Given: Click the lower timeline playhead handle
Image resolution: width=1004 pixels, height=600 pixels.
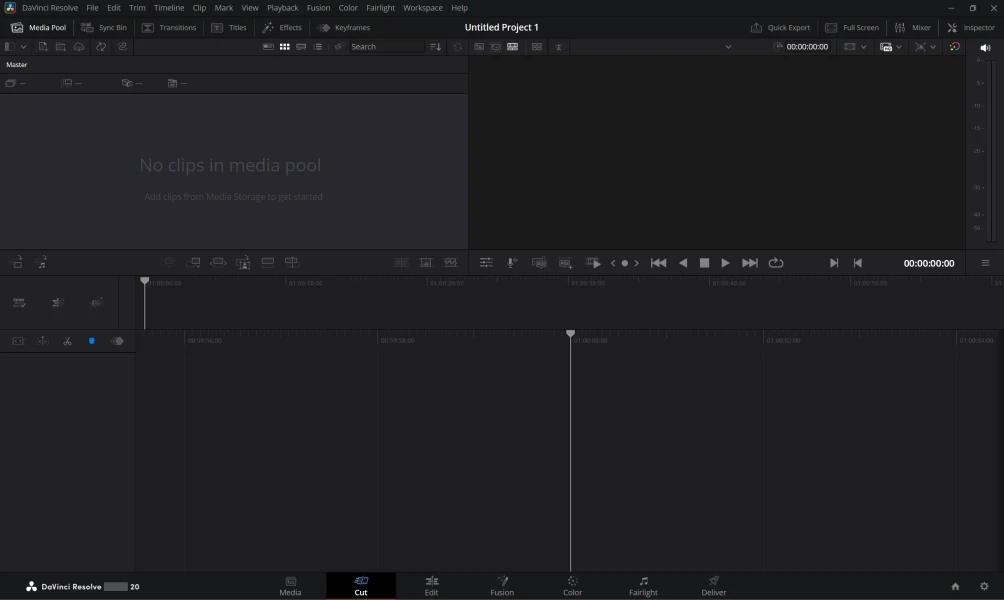Looking at the screenshot, I should (571, 333).
